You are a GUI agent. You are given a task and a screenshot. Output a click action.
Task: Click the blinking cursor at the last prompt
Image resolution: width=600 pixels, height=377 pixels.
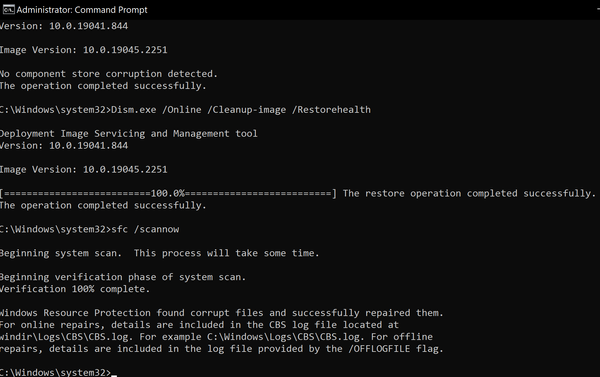tap(114, 373)
